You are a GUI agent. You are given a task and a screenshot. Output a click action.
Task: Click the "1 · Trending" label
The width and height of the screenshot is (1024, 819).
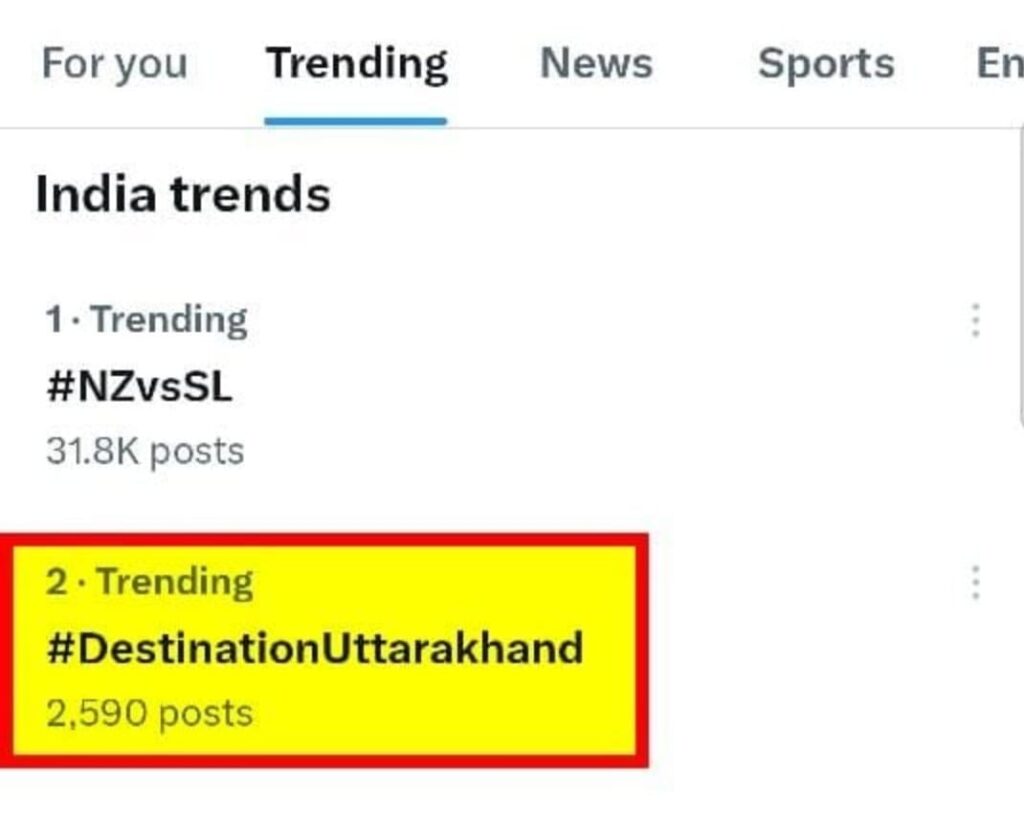[x=147, y=321]
